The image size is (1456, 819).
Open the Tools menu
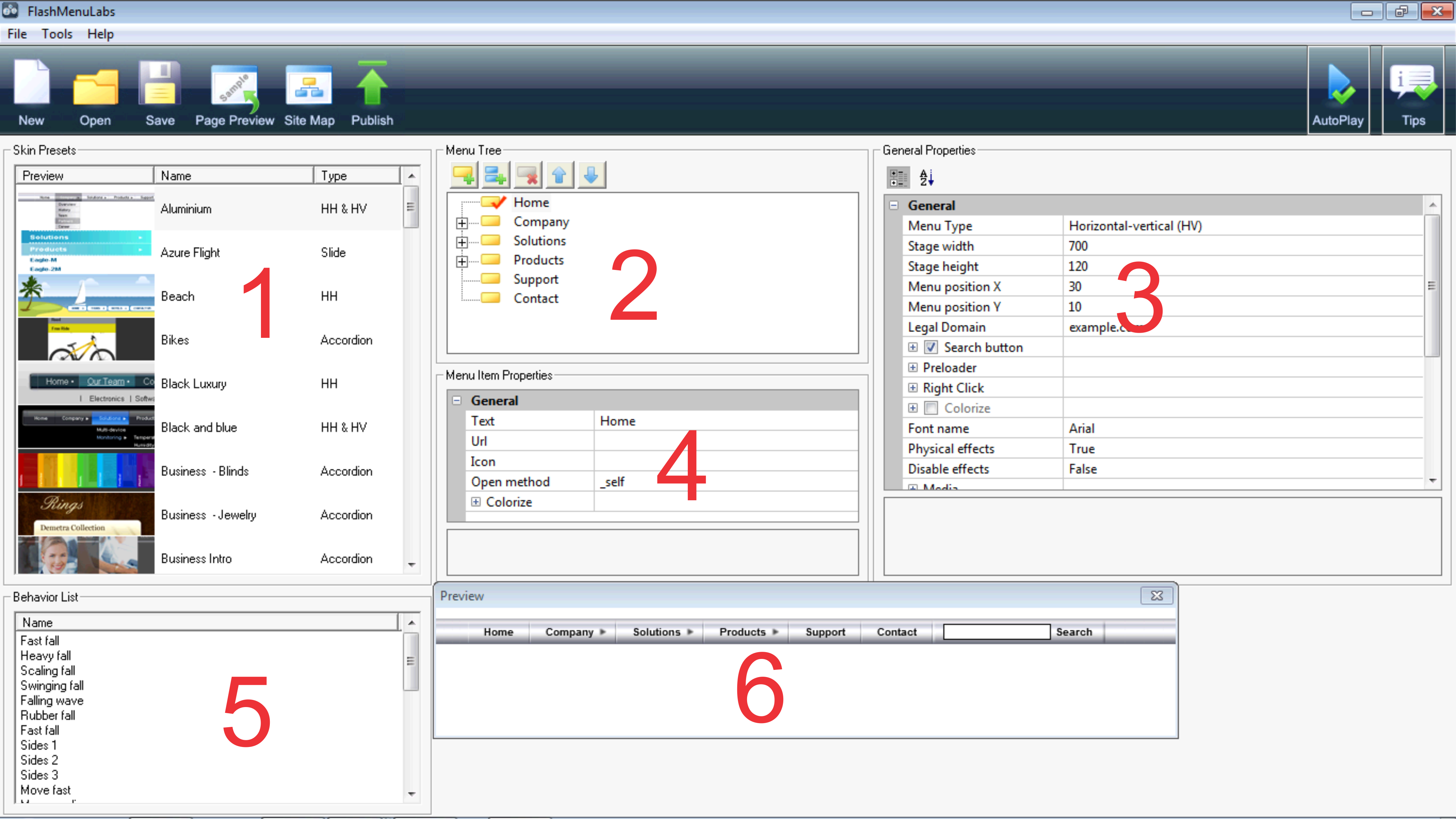pyautogui.click(x=57, y=34)
